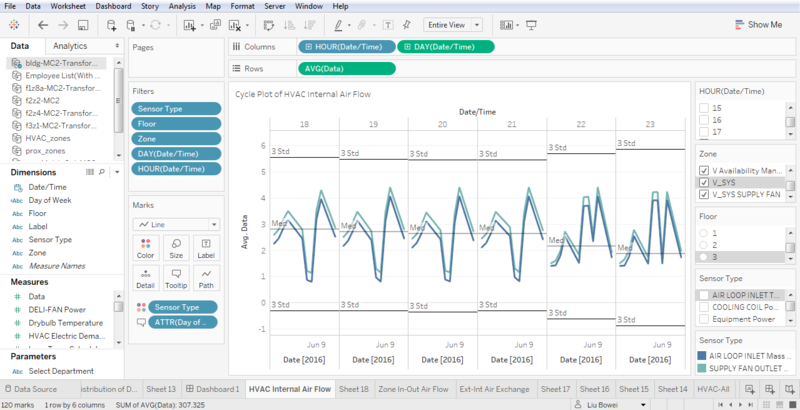
Task: Check COOLING COIL Po... sensor type
Action: [704, 307]
